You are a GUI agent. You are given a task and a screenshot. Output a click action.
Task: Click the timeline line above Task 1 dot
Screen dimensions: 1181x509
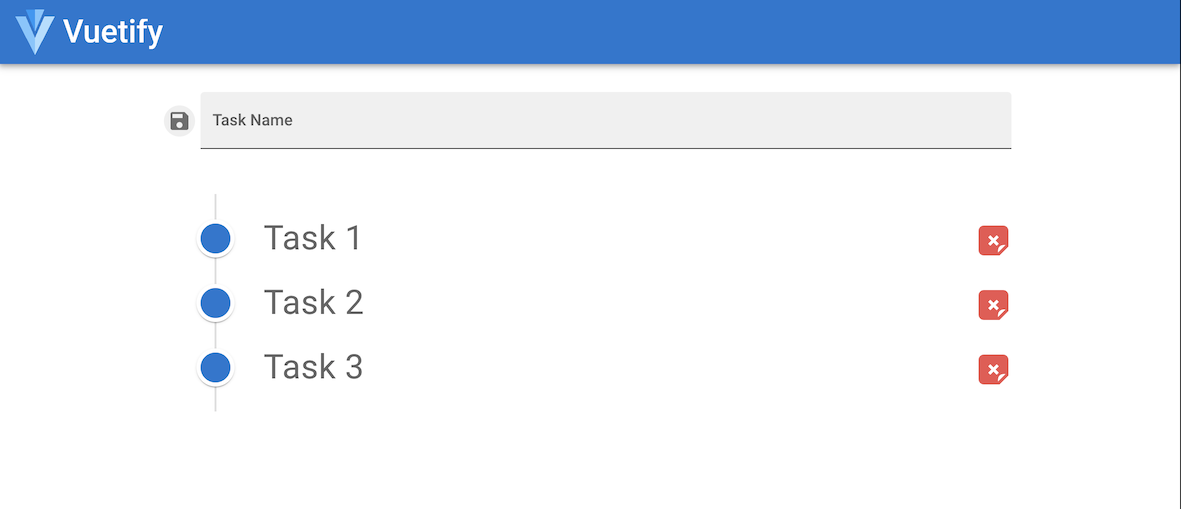coord(216,206)
